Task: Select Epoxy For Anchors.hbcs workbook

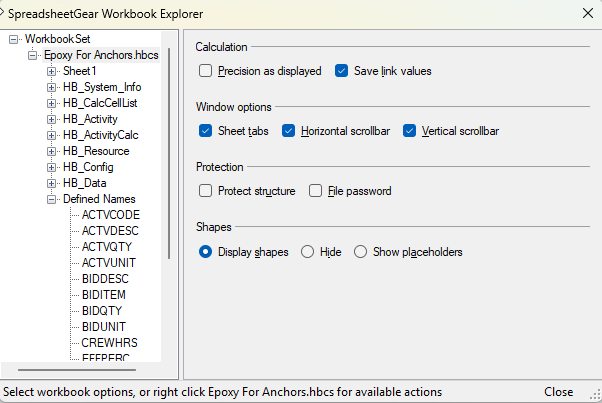Action: [101, 55]
